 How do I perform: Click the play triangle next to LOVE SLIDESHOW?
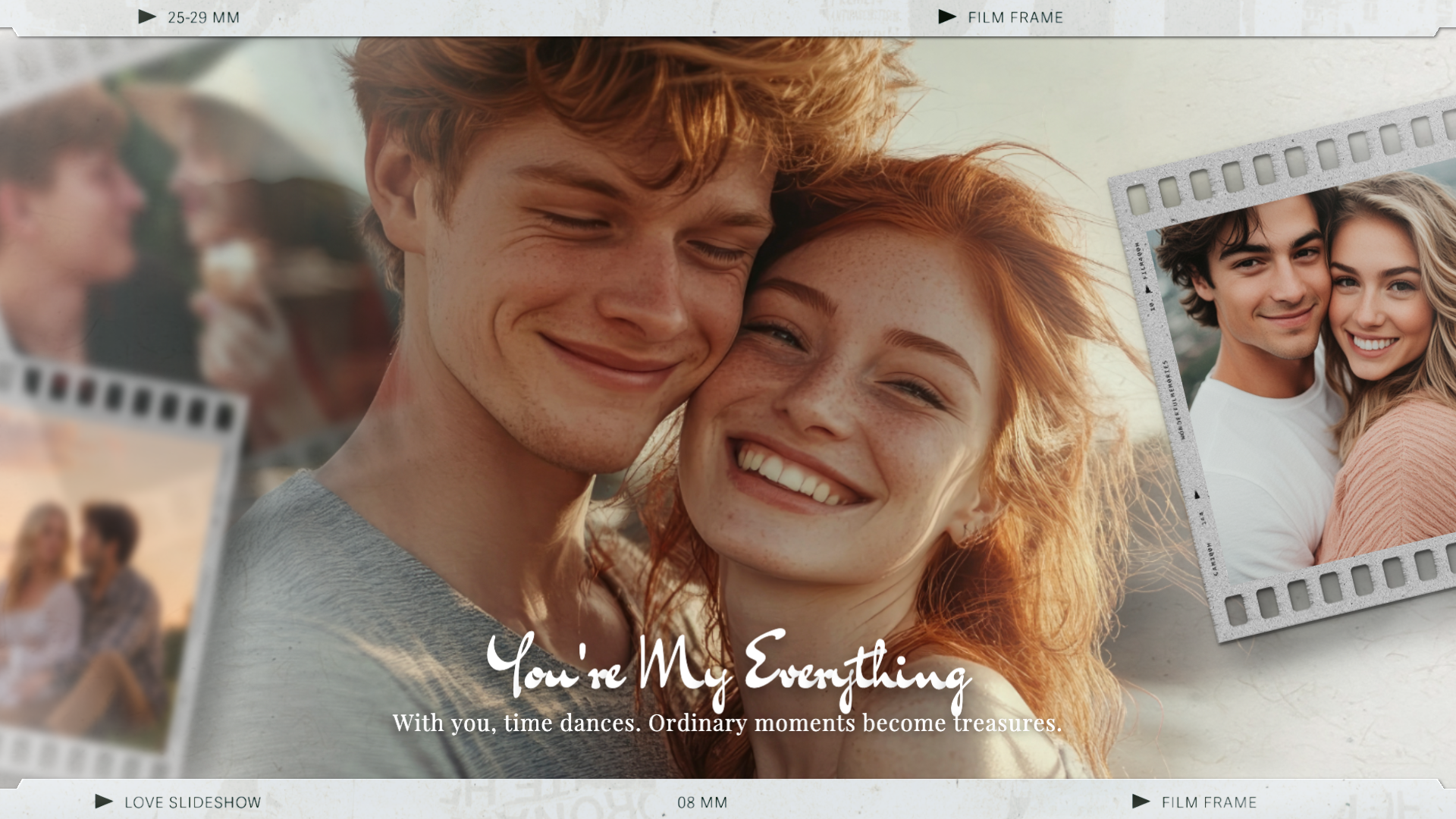104,802
